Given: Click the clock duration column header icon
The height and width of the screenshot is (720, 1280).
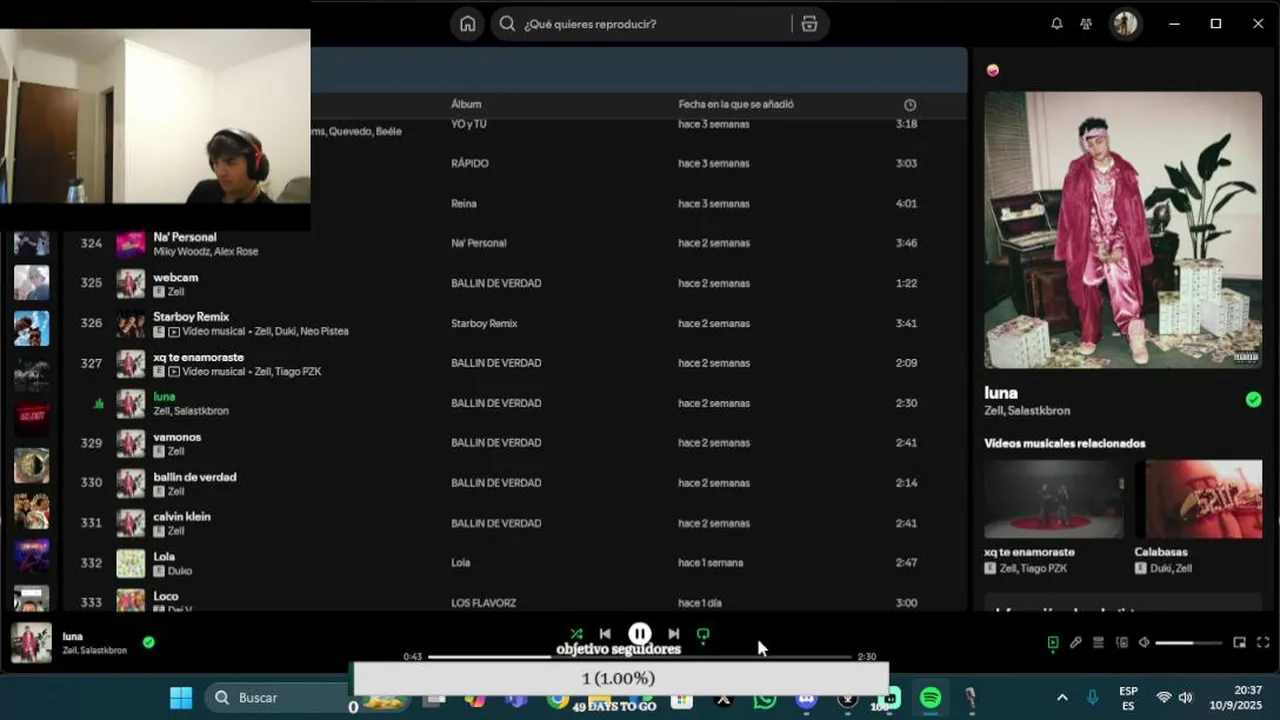Looking at the screenshot, I should click(x=909, y=104).
